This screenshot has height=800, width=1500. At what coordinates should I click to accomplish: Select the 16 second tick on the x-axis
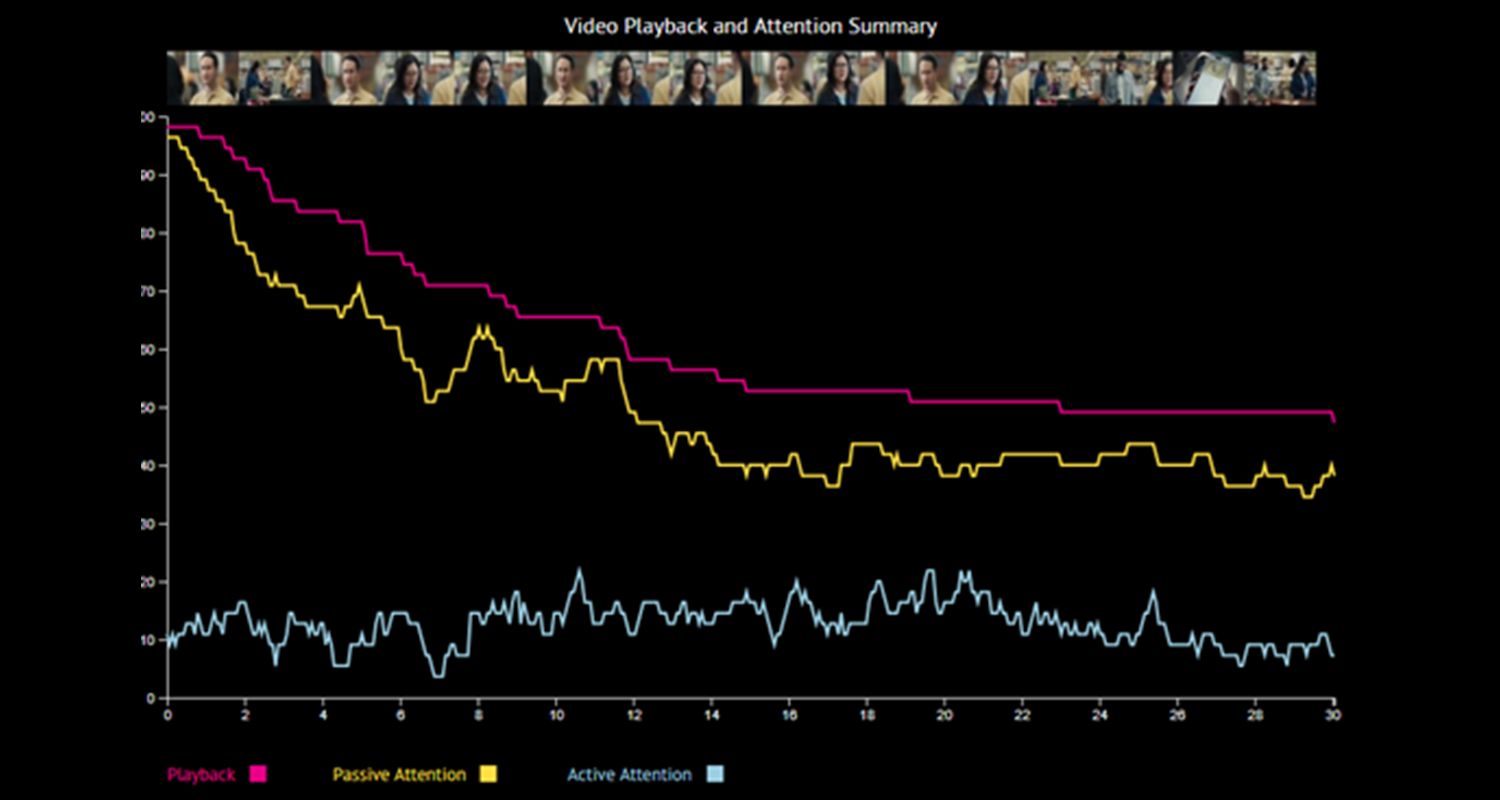point(790,715)
